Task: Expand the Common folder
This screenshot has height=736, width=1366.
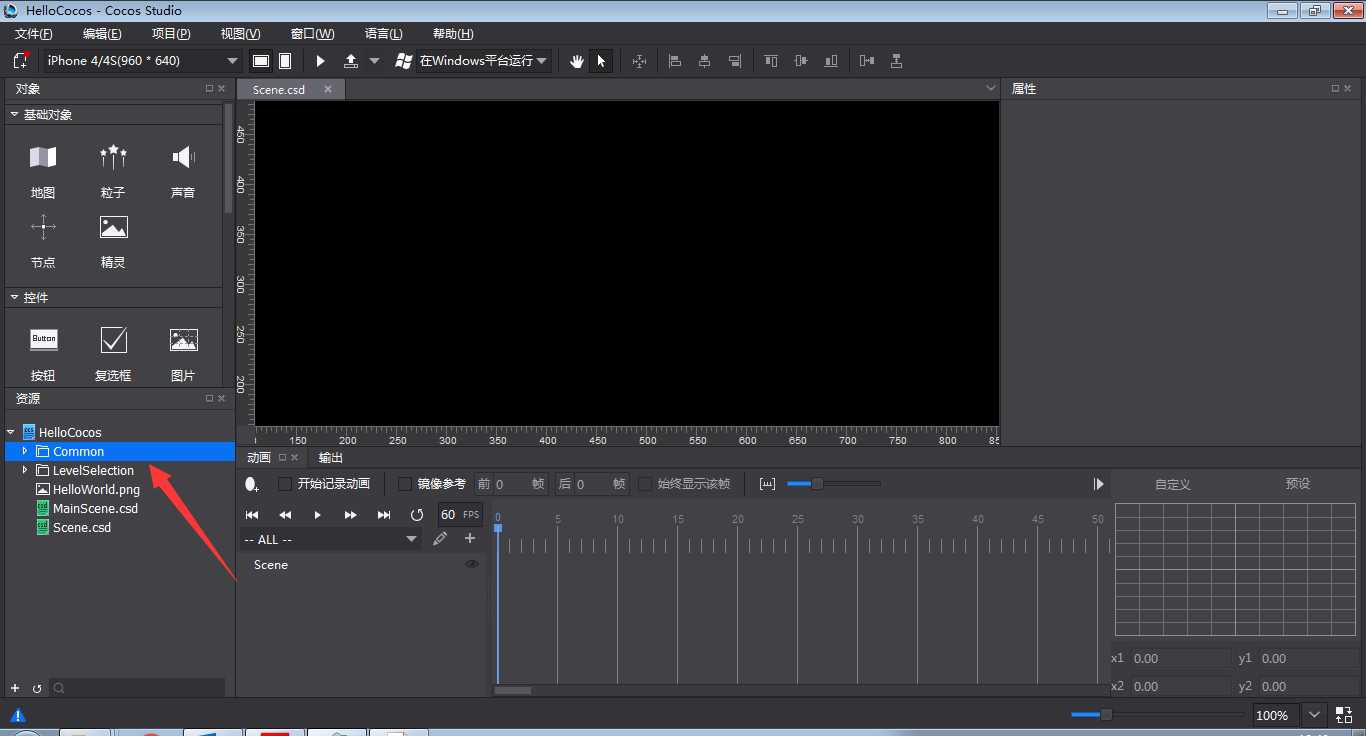Action: (x=25, y=451)
